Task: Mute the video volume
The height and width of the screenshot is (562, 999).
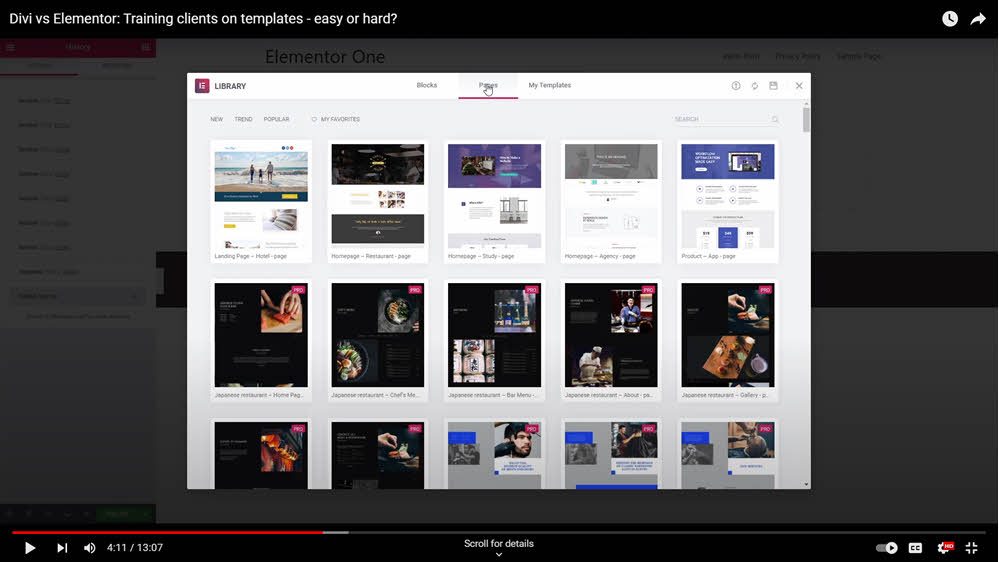Action: tap(90, 548)
